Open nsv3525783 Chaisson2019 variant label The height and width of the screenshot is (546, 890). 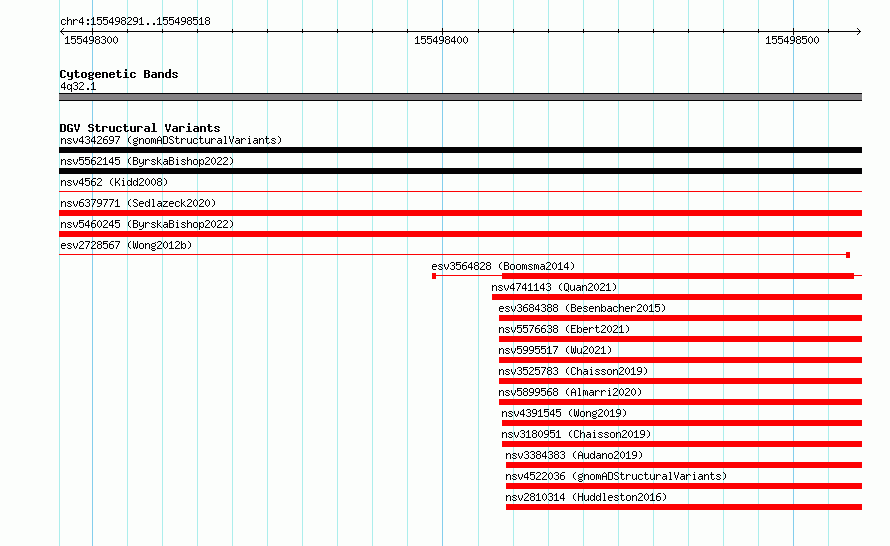tap(573, 371)
